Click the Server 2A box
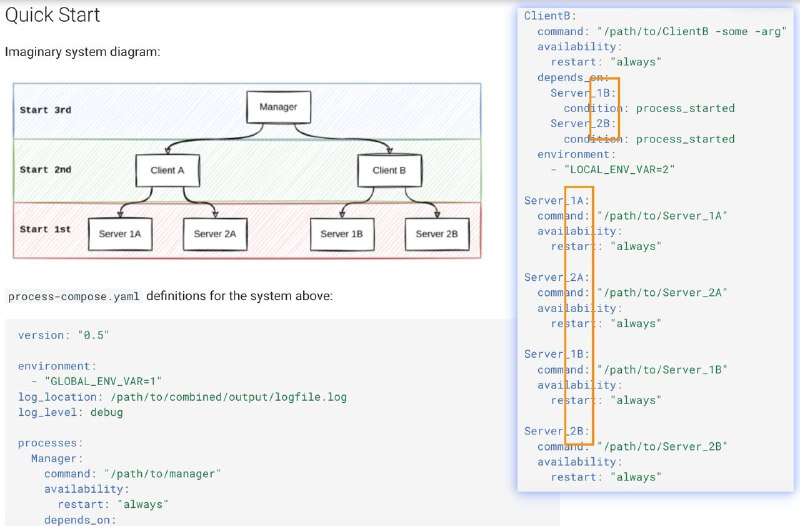Image resolution: width=800 pixels, height=526 pixels. pos(215,234)
